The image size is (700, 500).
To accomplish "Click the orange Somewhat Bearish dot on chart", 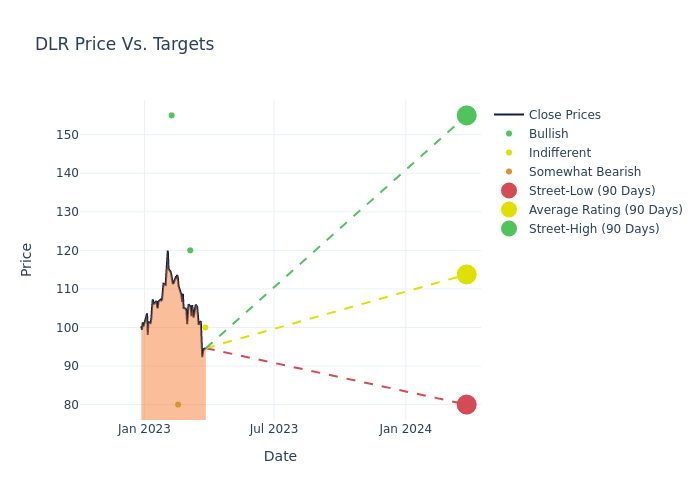I will 178,404.
